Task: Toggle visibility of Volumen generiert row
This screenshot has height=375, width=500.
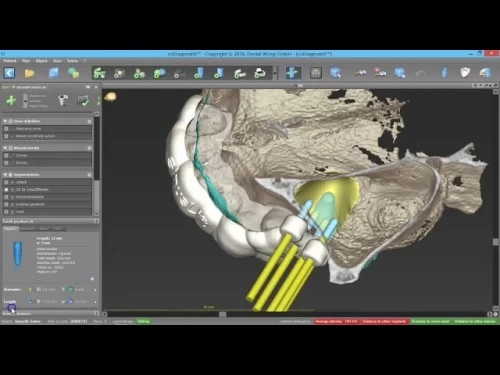Action: click(x=6, y=204)
